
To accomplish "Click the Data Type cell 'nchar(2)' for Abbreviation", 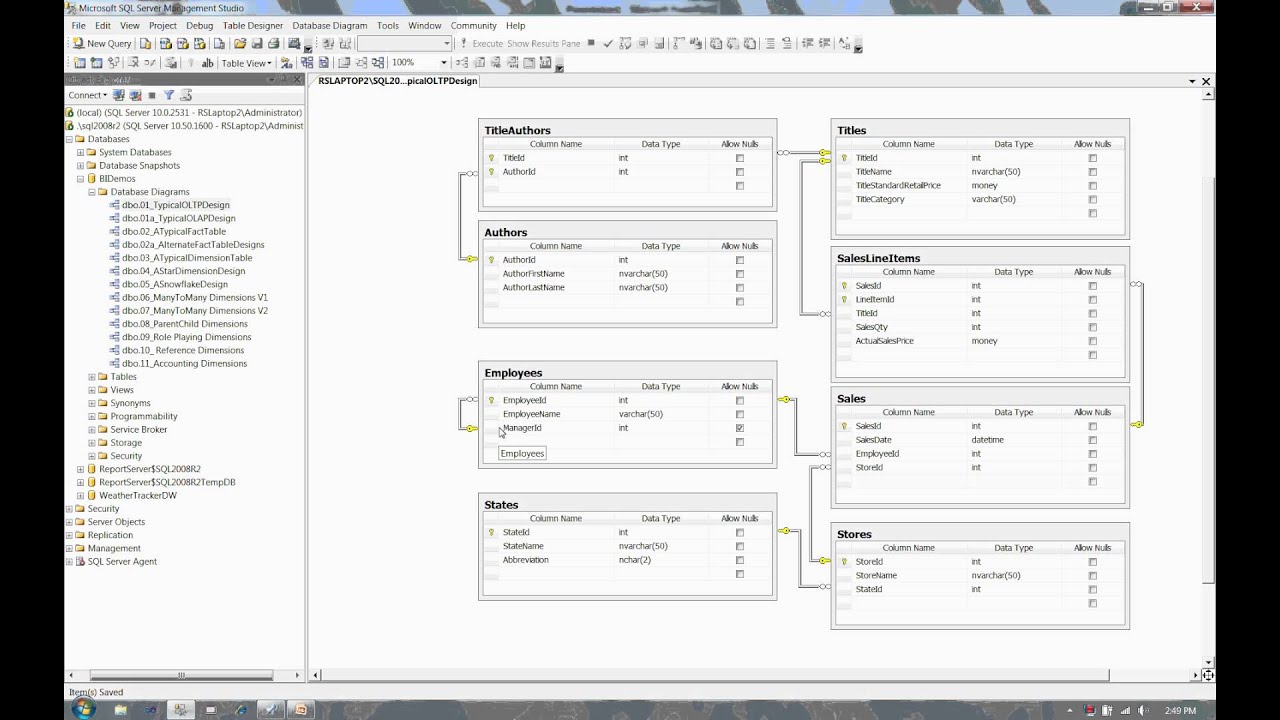I will 634,560.
